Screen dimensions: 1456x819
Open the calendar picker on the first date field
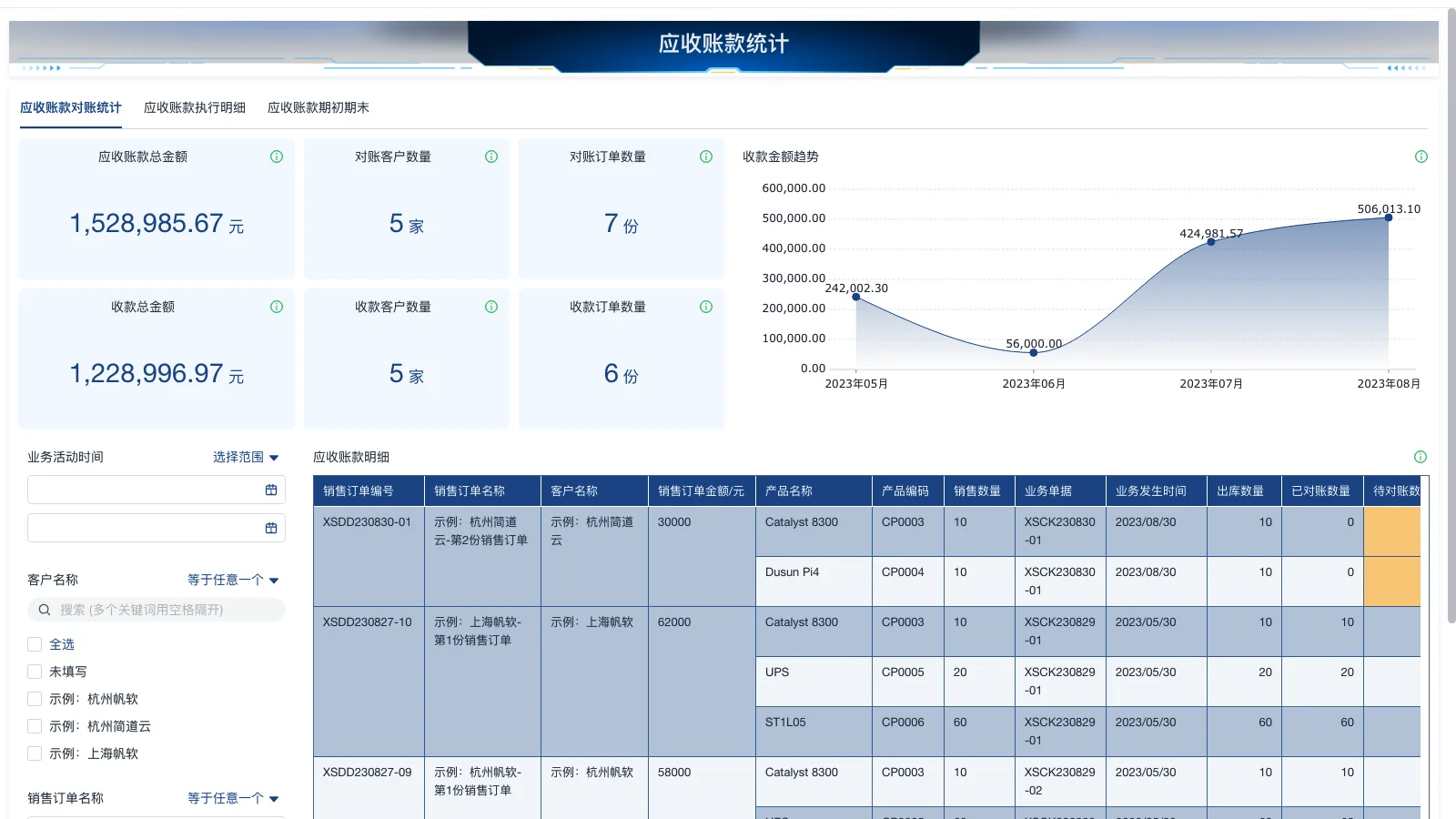pos(270,490)
